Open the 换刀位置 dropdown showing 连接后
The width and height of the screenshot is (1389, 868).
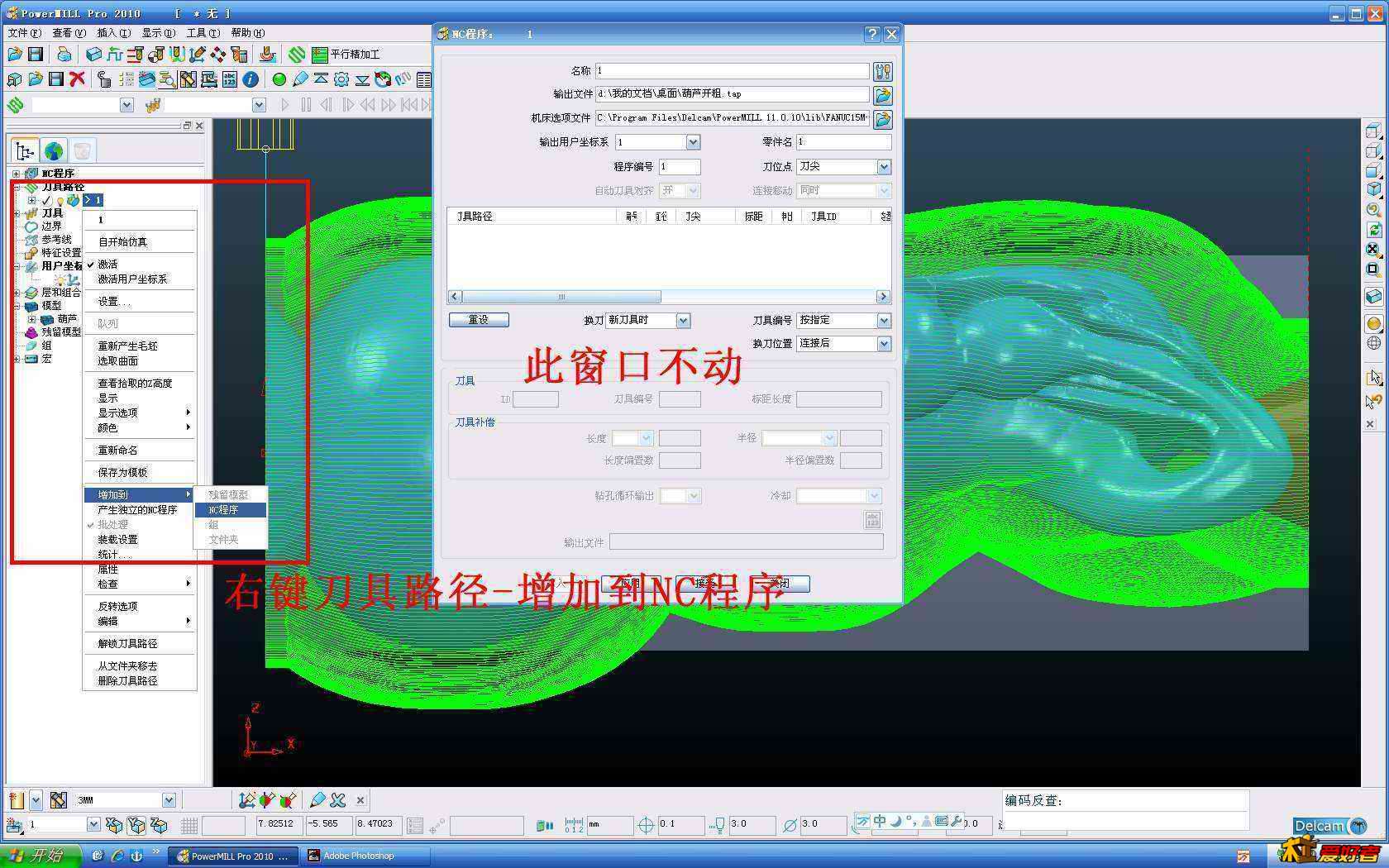[x=884, y=344]
